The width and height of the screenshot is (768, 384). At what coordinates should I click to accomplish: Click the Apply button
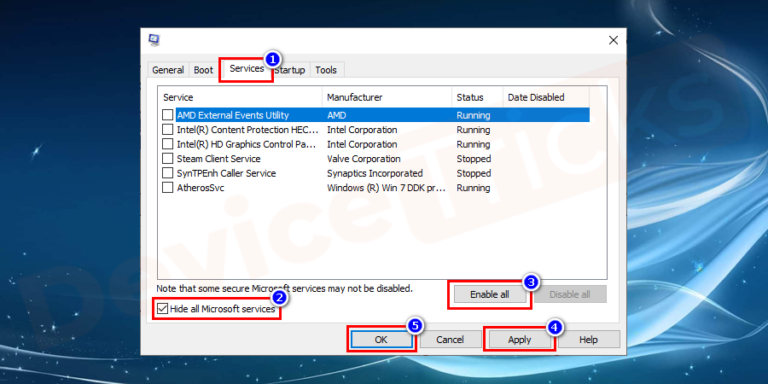[520, 339]
